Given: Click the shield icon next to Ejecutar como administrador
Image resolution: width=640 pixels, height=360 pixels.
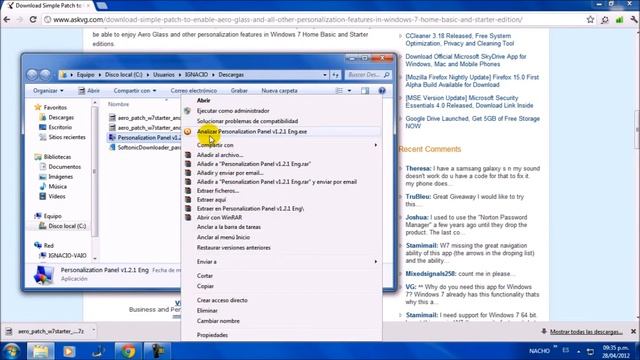Looking at the screenshot, I should point(187,111).
